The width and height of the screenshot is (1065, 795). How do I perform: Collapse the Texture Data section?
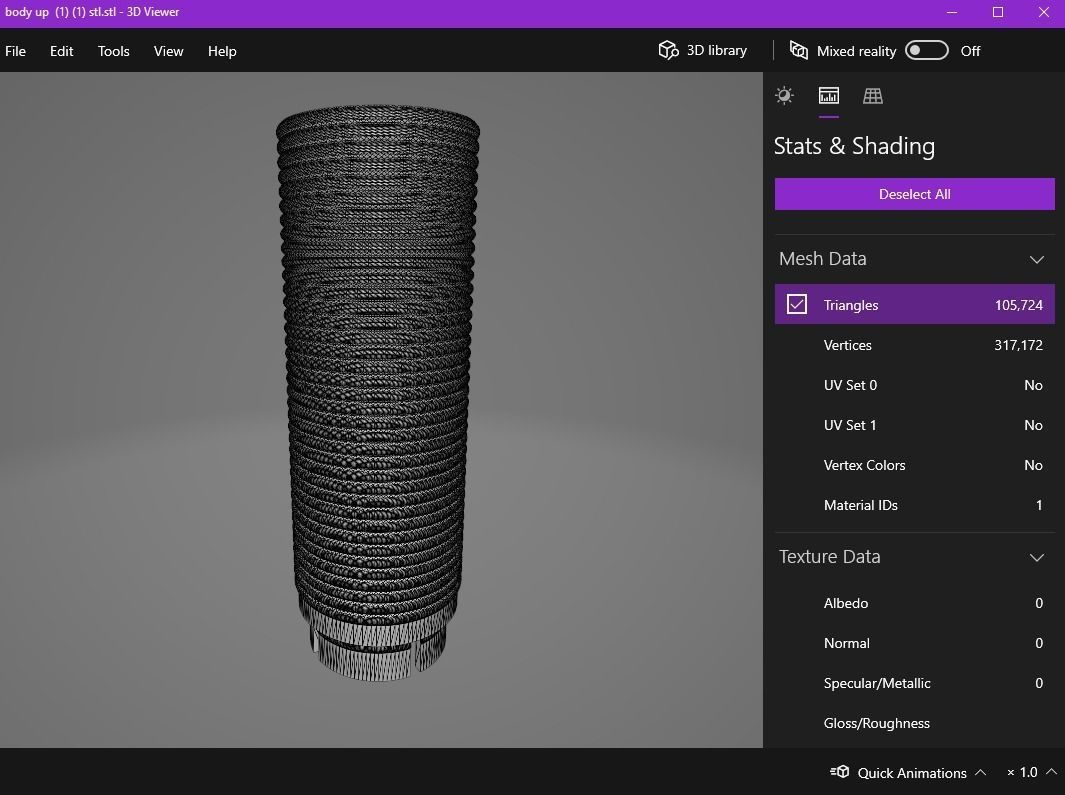[x=1036, y=558]
